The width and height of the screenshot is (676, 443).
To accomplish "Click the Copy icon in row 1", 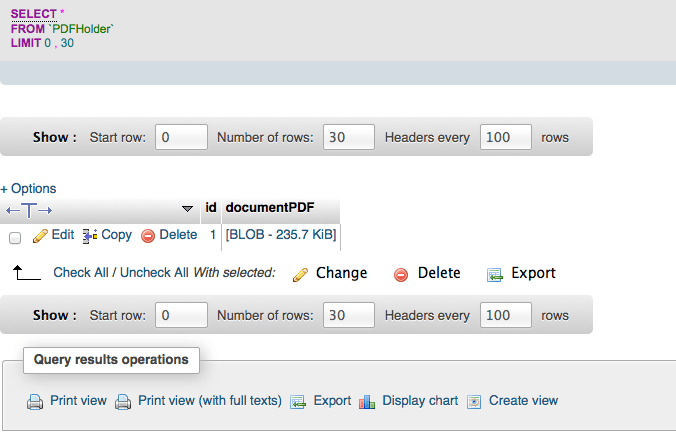I will (x=89, y=236).
